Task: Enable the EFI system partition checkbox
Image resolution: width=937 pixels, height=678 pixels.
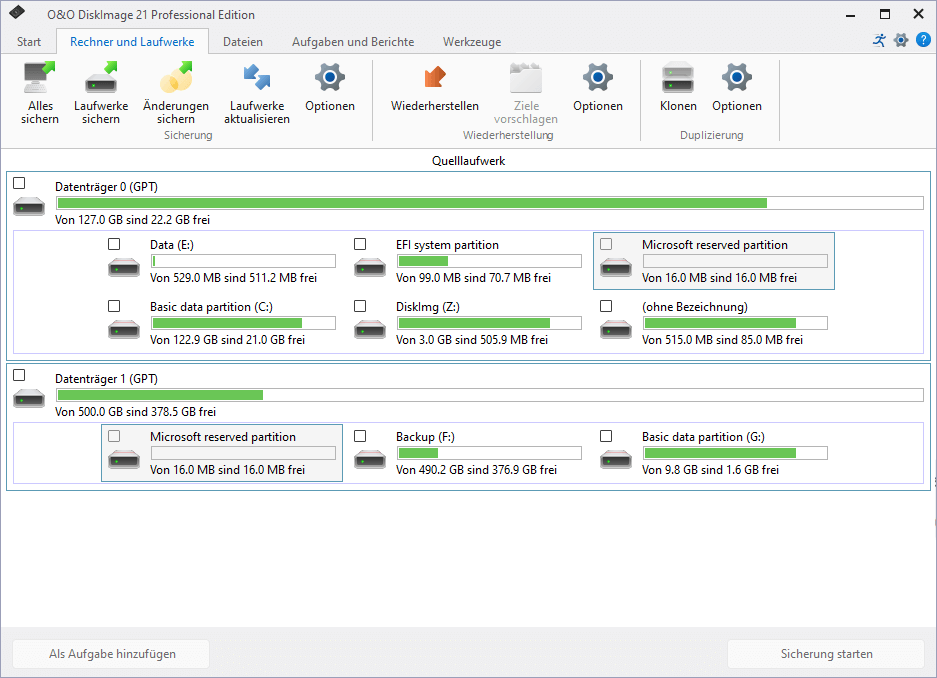Action: point(360,244)
